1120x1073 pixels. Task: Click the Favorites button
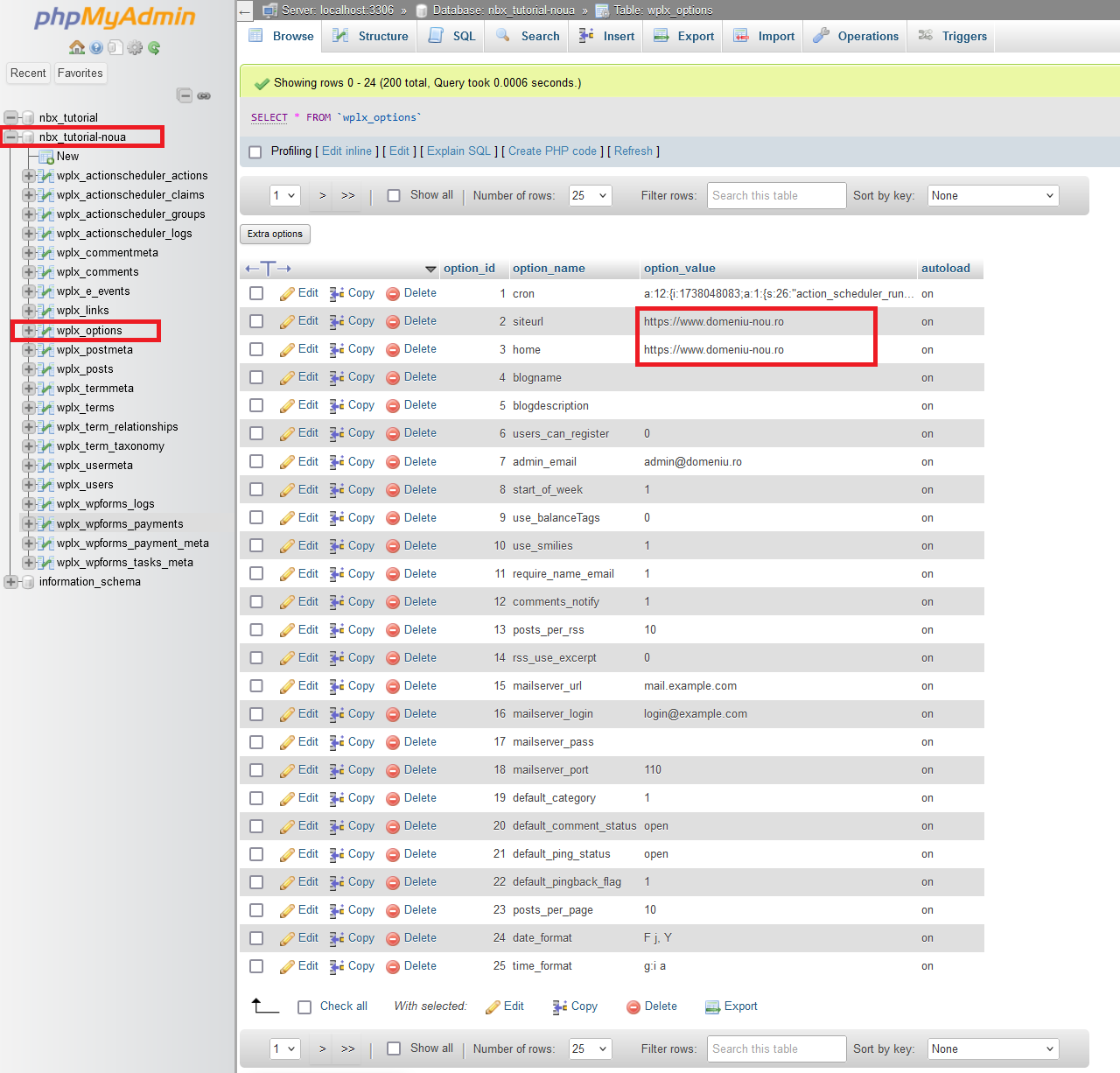click(x=80, y=74)
